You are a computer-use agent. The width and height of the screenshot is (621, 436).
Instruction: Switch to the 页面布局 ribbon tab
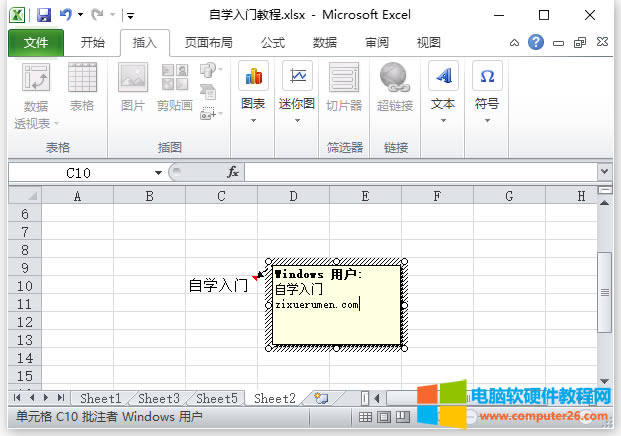tap(208, 42)
